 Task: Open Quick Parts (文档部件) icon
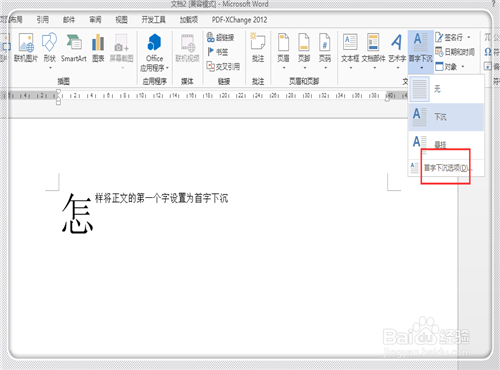(373, 43)
